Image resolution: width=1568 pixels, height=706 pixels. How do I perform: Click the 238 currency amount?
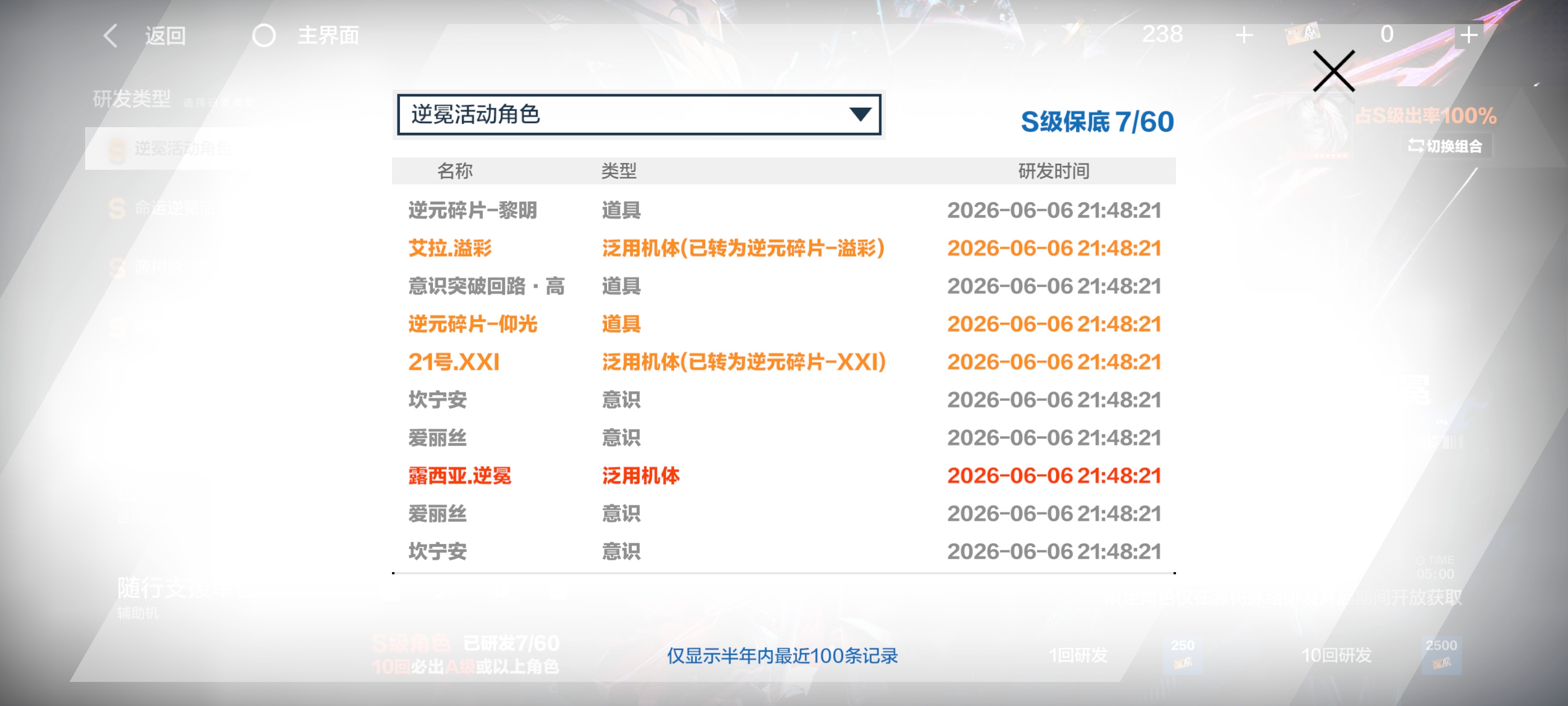pos(1162,34)
